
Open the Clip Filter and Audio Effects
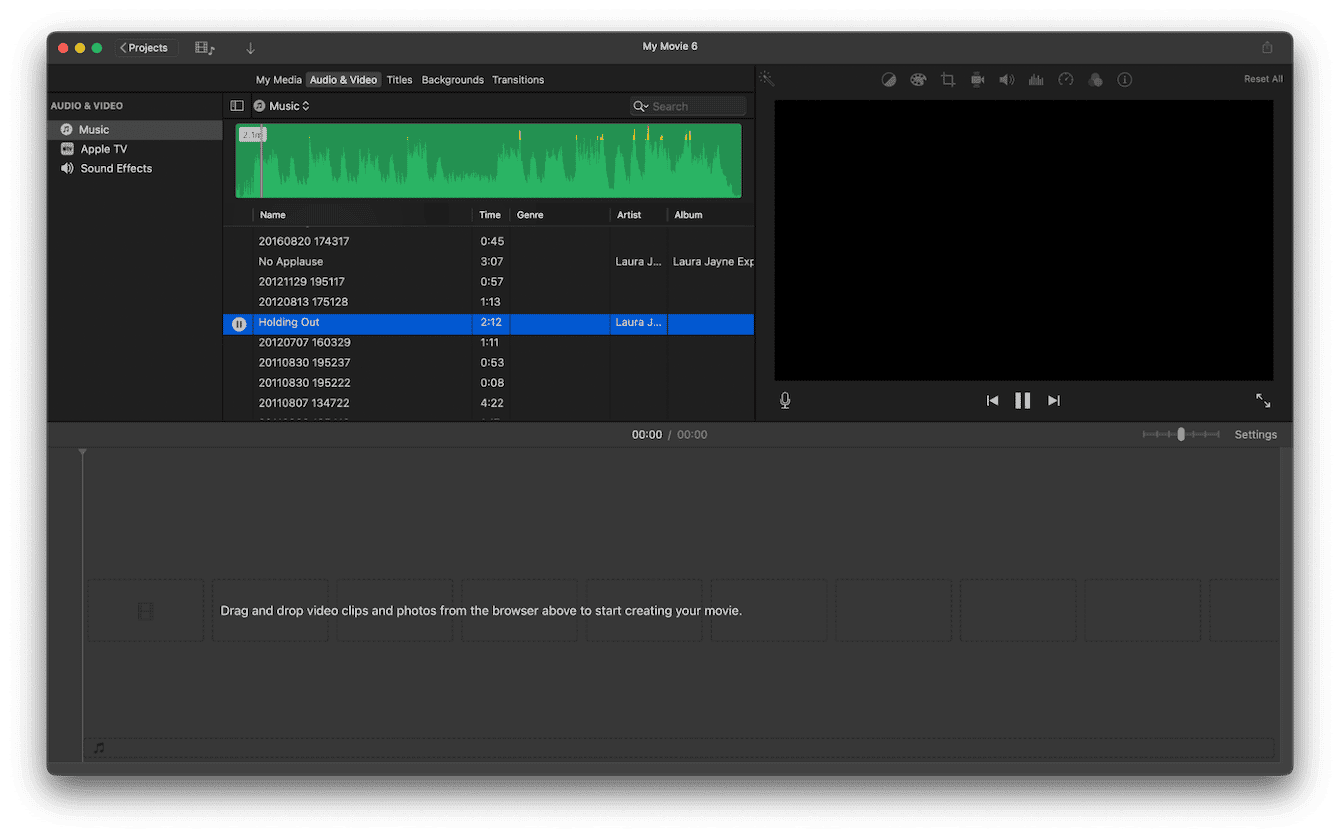(1095, 79)
